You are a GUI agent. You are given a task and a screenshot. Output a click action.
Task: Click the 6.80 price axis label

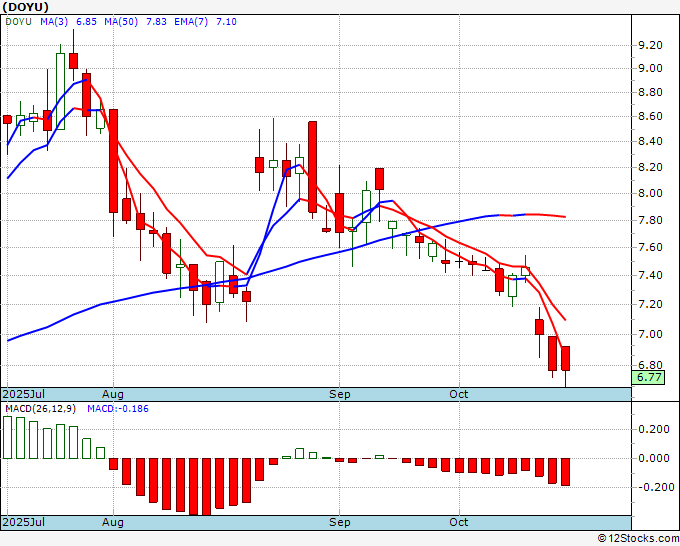click(650, 365)
